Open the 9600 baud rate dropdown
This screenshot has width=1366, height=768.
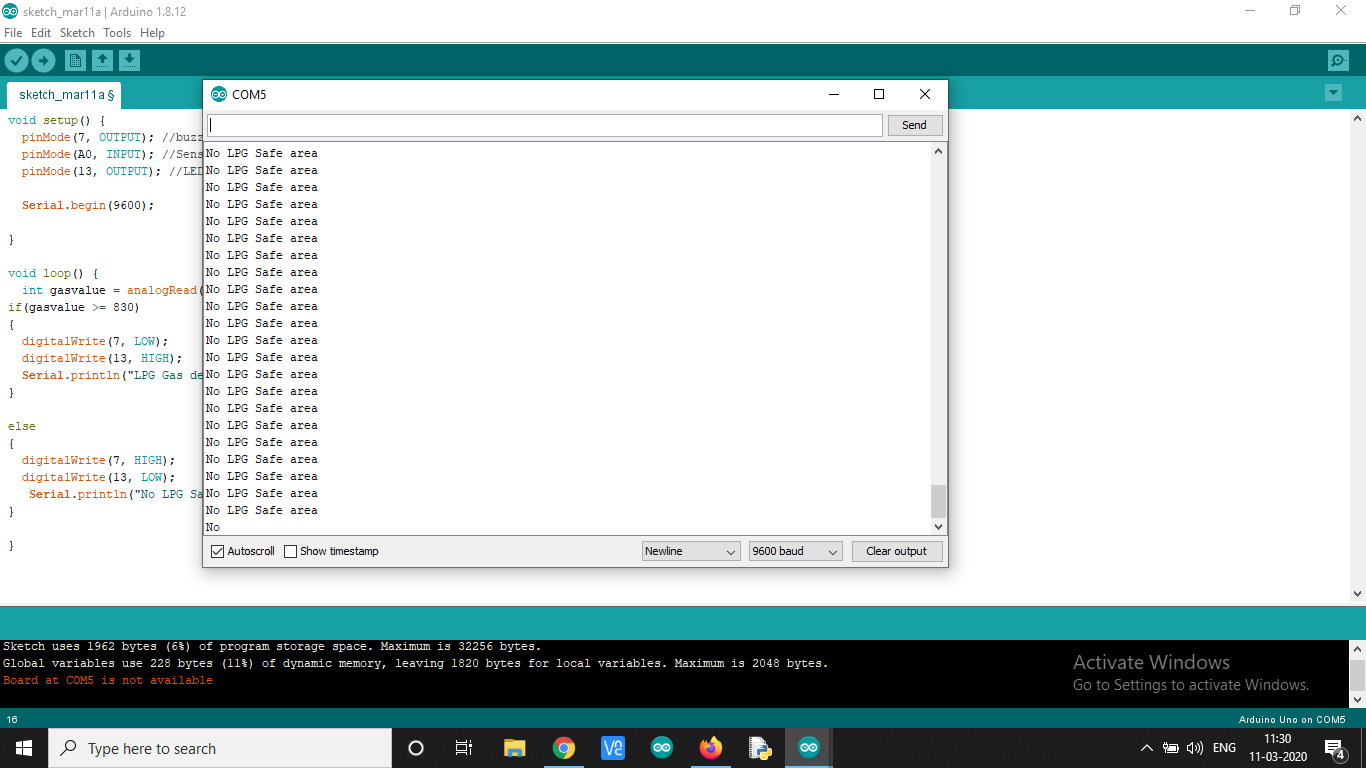click(x=796, y=551)
